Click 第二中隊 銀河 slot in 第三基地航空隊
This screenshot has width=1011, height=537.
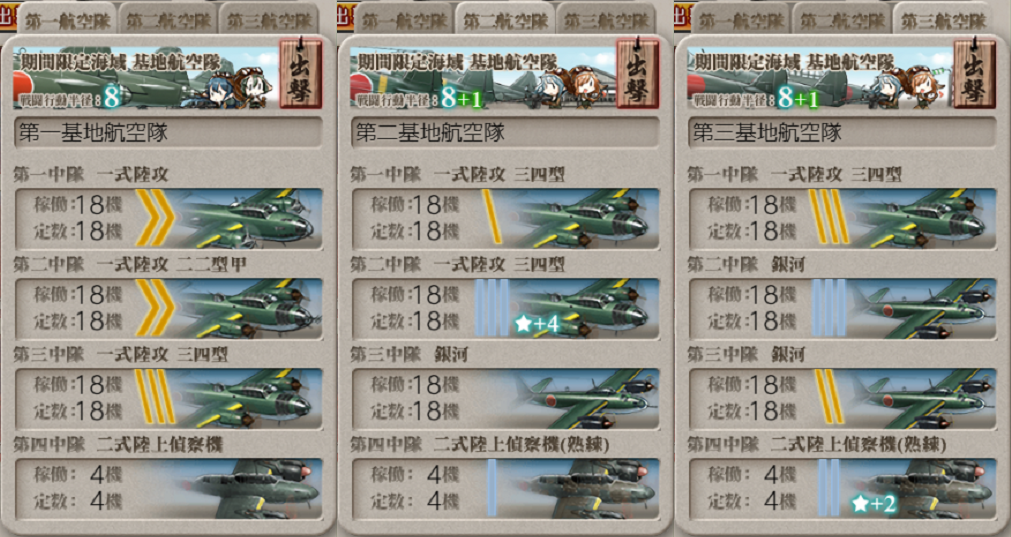843,309
